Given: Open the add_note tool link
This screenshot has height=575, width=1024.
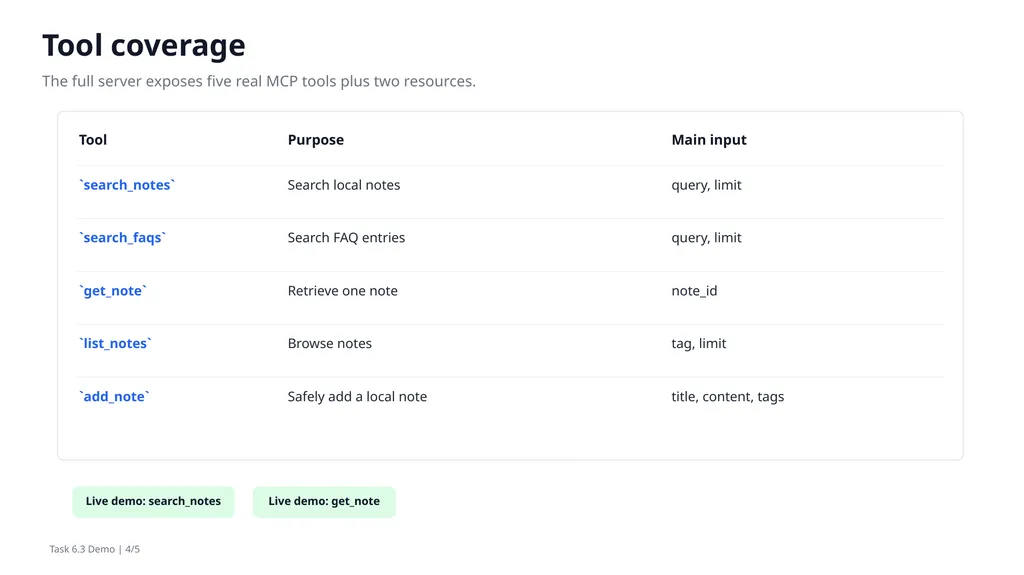Looking at the screenshot, I should tap(114, 397).
